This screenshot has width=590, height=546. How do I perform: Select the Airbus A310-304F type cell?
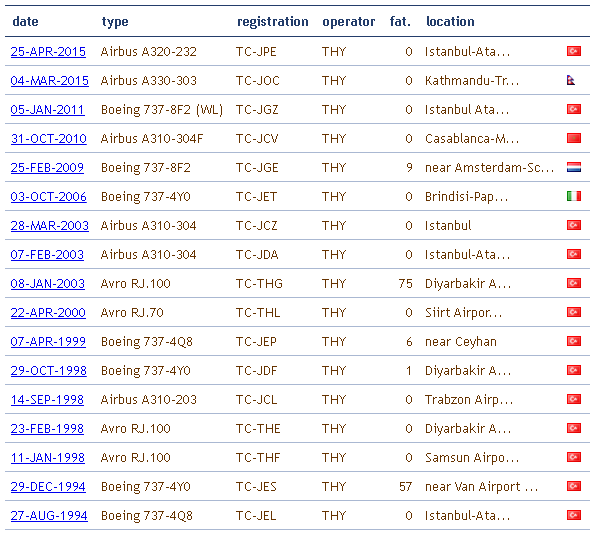pyautogui.click(x=152, y=138)
